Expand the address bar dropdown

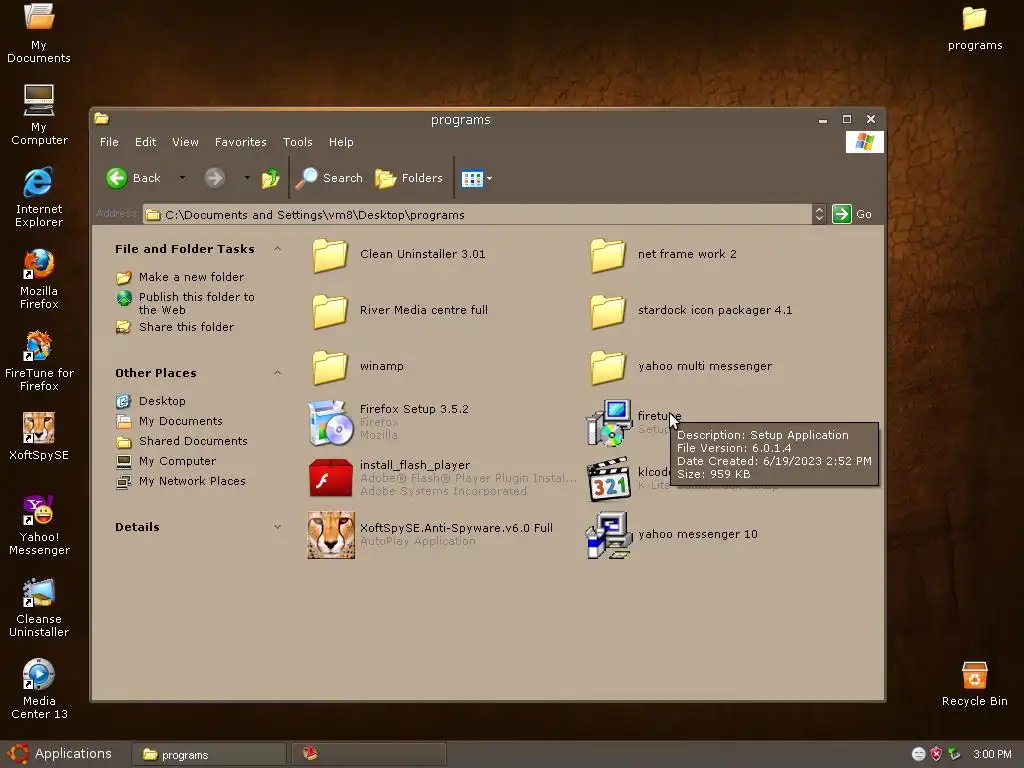[x=819, y=214]
